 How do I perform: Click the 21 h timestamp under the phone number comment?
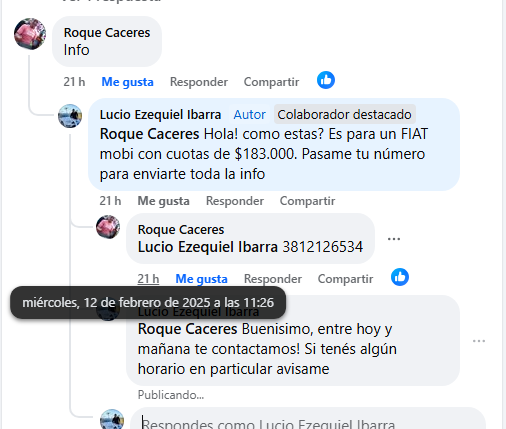[x=148, y=279]
